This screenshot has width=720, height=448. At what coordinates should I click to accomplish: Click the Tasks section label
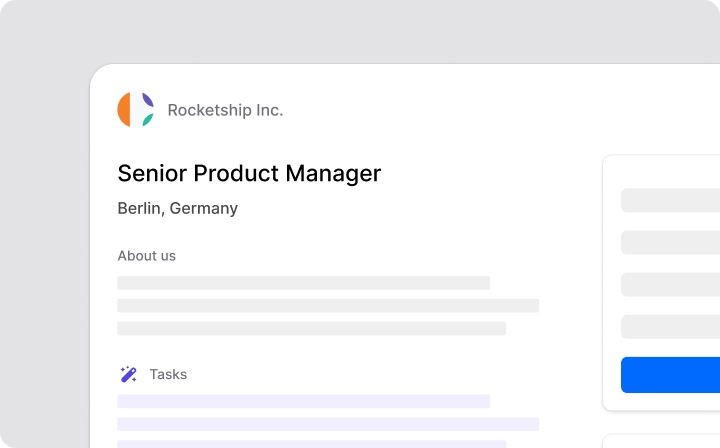click(168, 374)
